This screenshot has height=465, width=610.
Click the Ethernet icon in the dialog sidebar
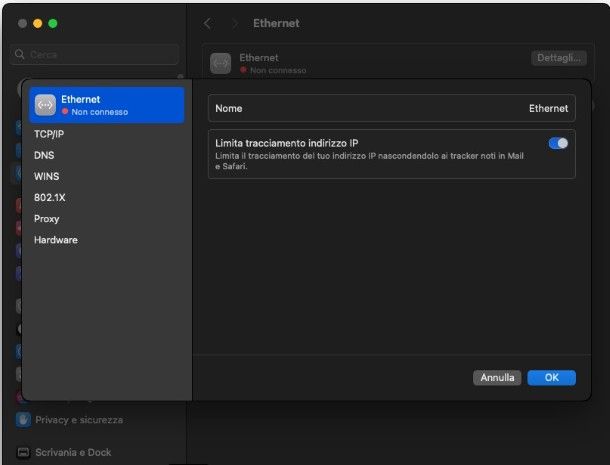(45, 105)
